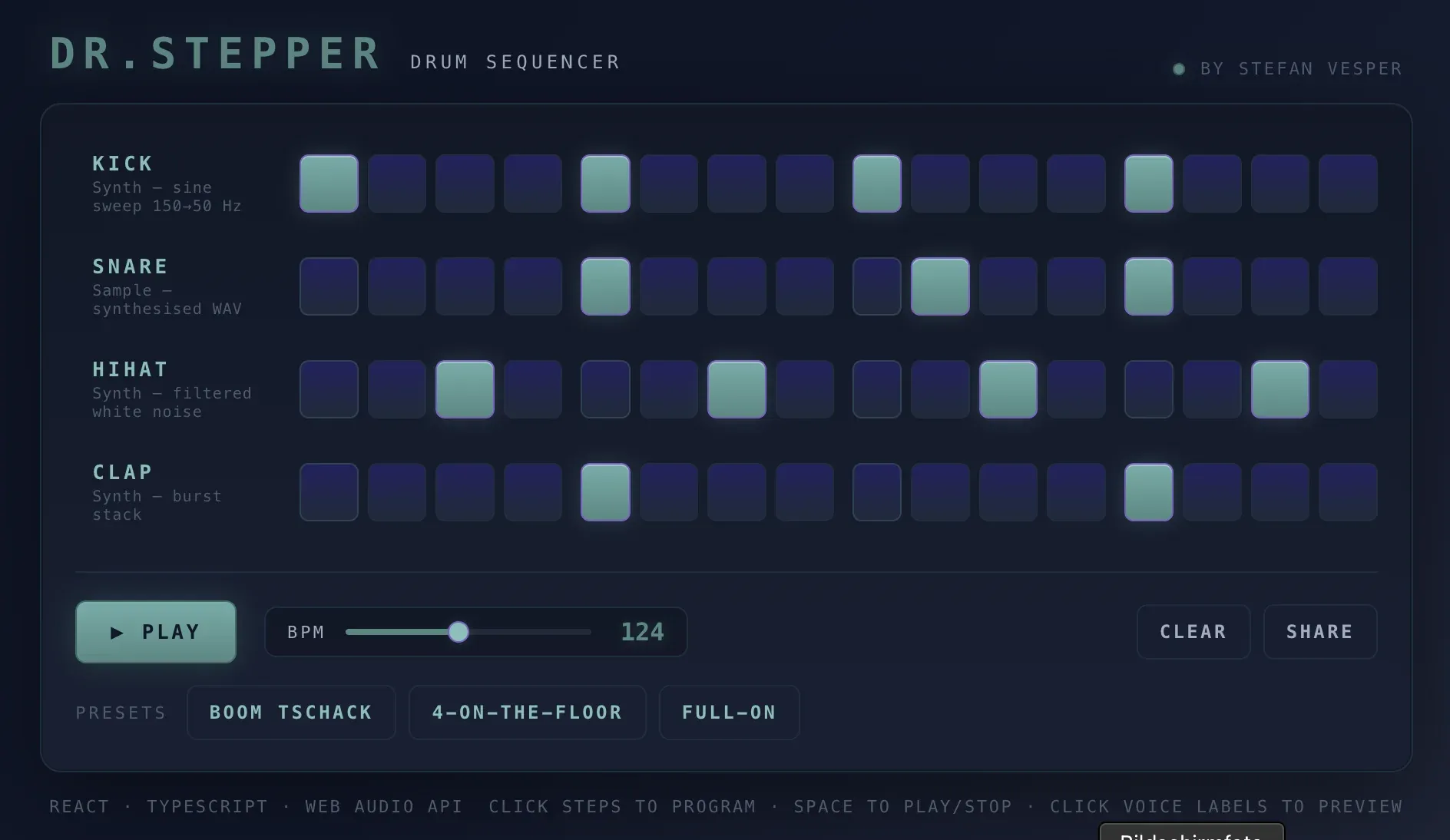This screenshot has width=1450, height=840.
Task: Click the 'Sample — synthesised WAV' description
Action: tap(167, 299)
